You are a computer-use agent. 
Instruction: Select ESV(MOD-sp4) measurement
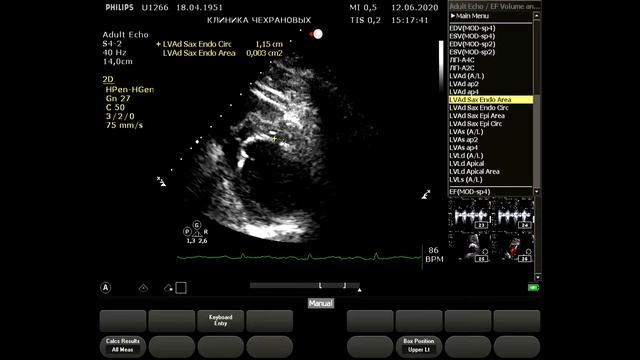(472, 36)
